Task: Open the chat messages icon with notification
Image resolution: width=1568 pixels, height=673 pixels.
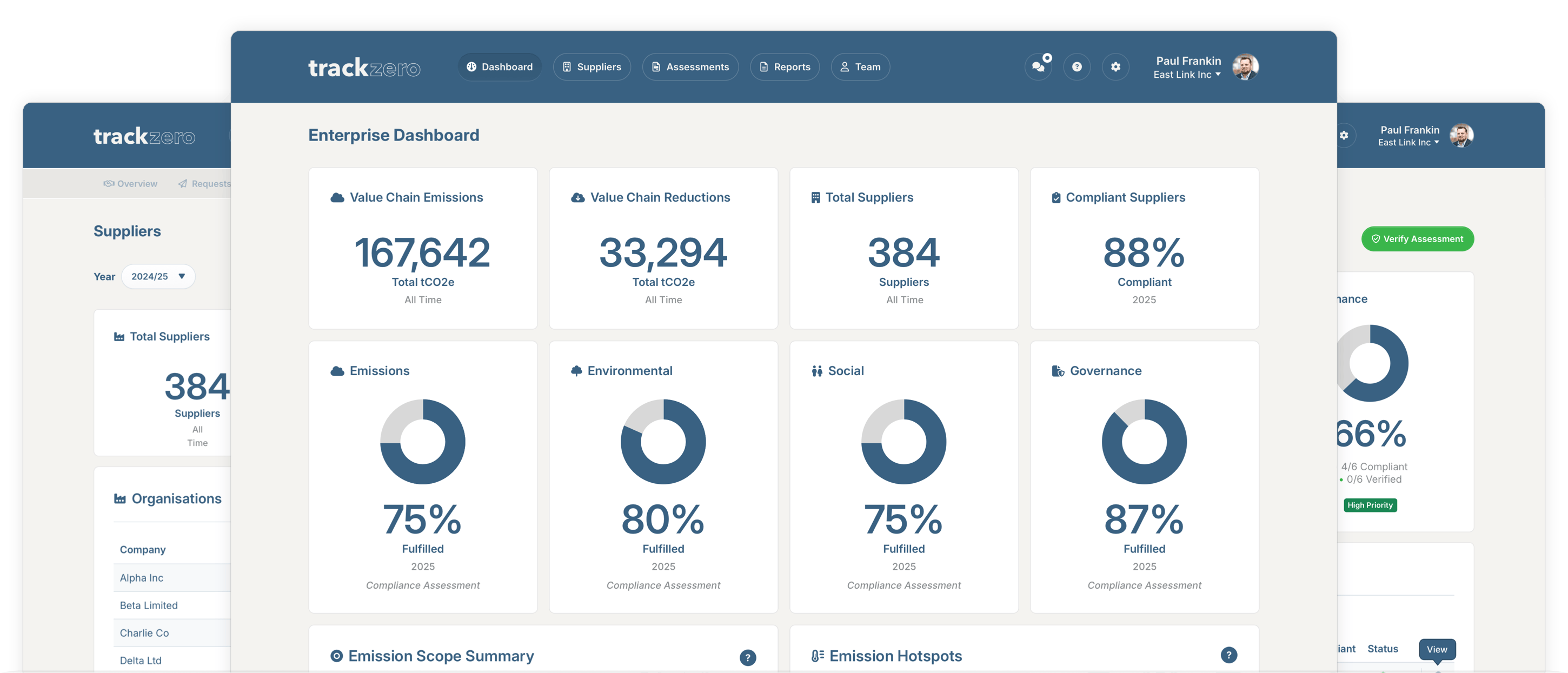Action: 1039,67
